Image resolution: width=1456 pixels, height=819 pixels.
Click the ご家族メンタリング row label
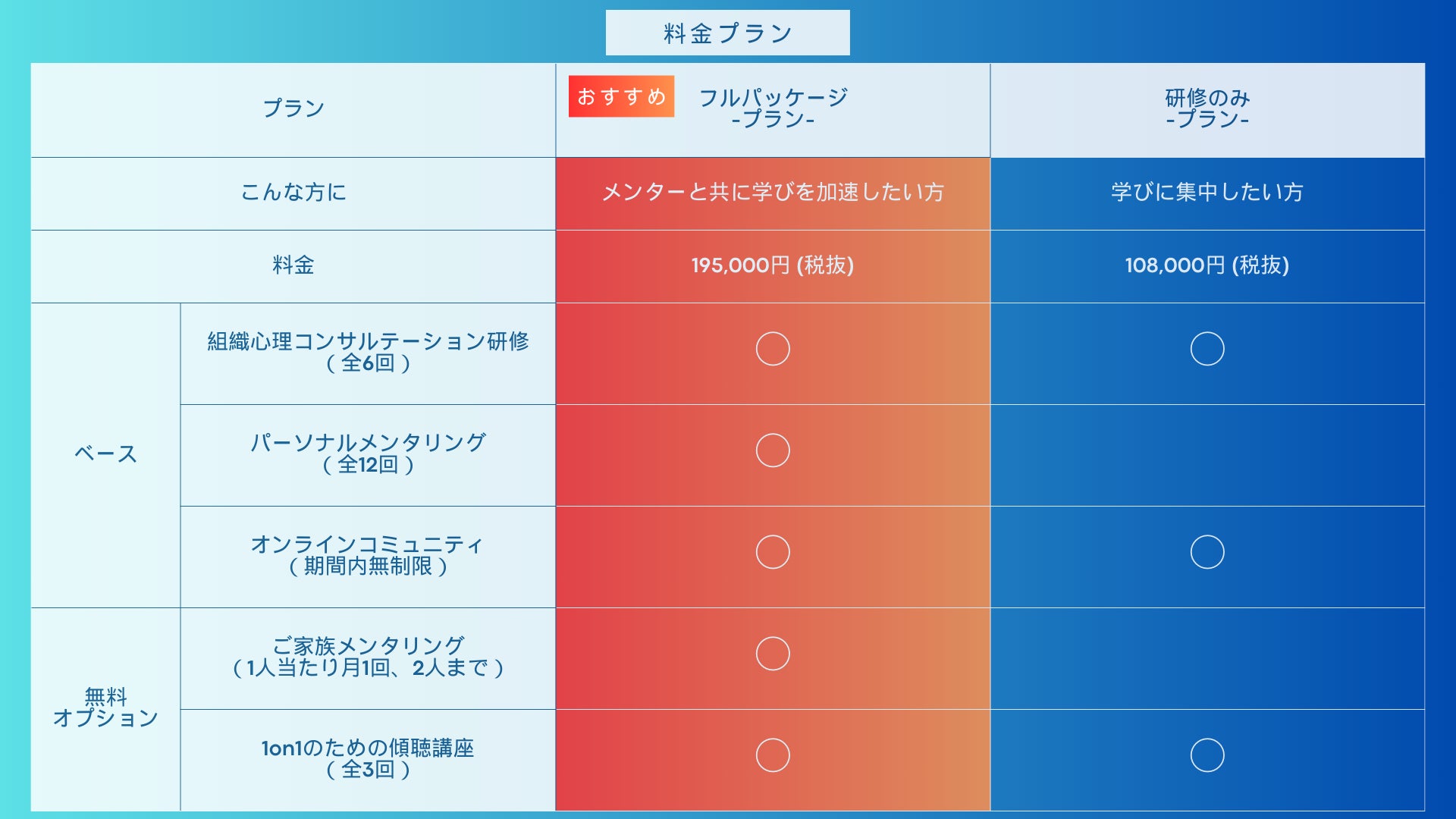368,657
